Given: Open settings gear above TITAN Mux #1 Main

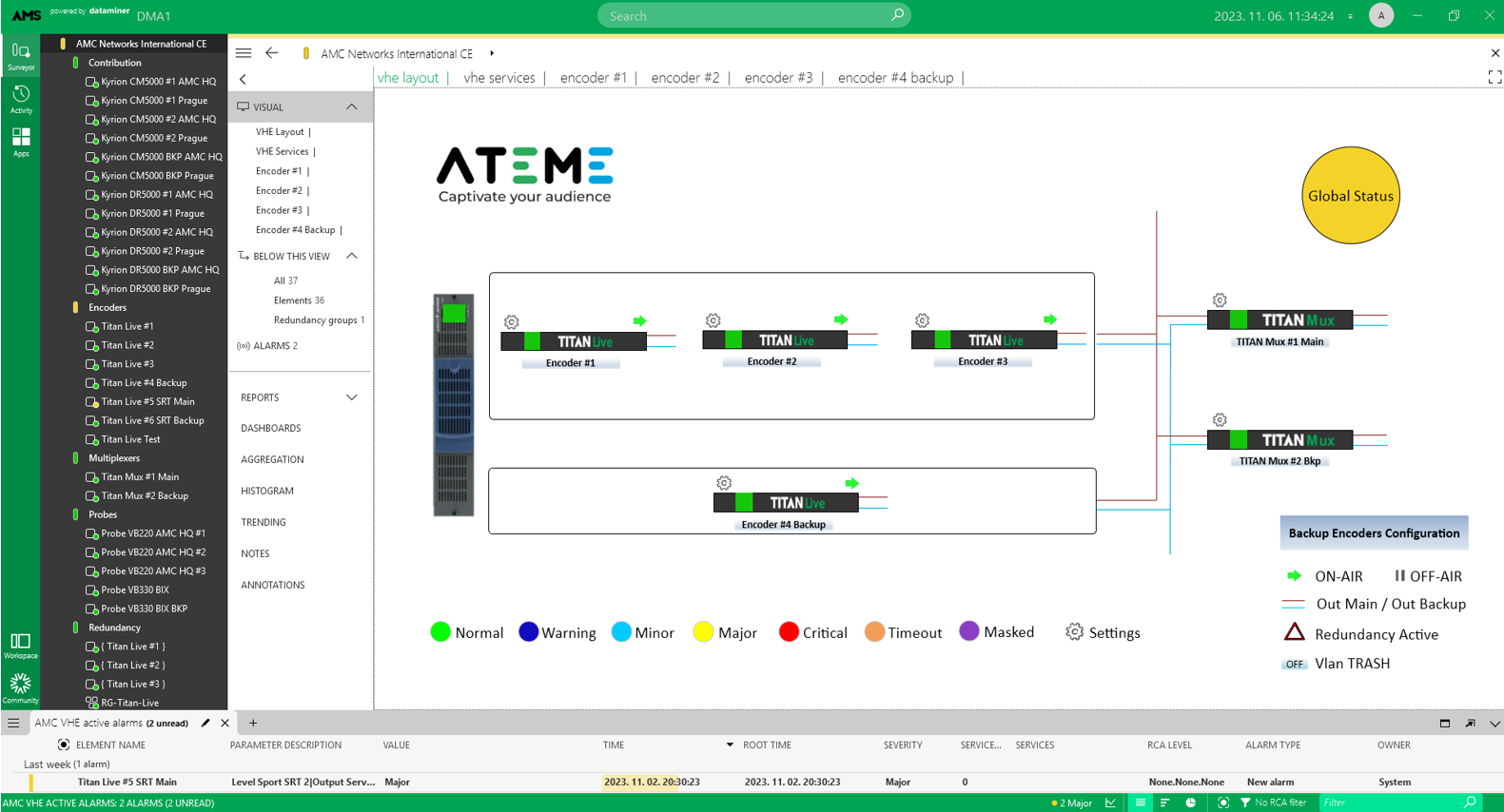Looking at the screenshot, I should pyautogui.click(x=1220, y=300).
